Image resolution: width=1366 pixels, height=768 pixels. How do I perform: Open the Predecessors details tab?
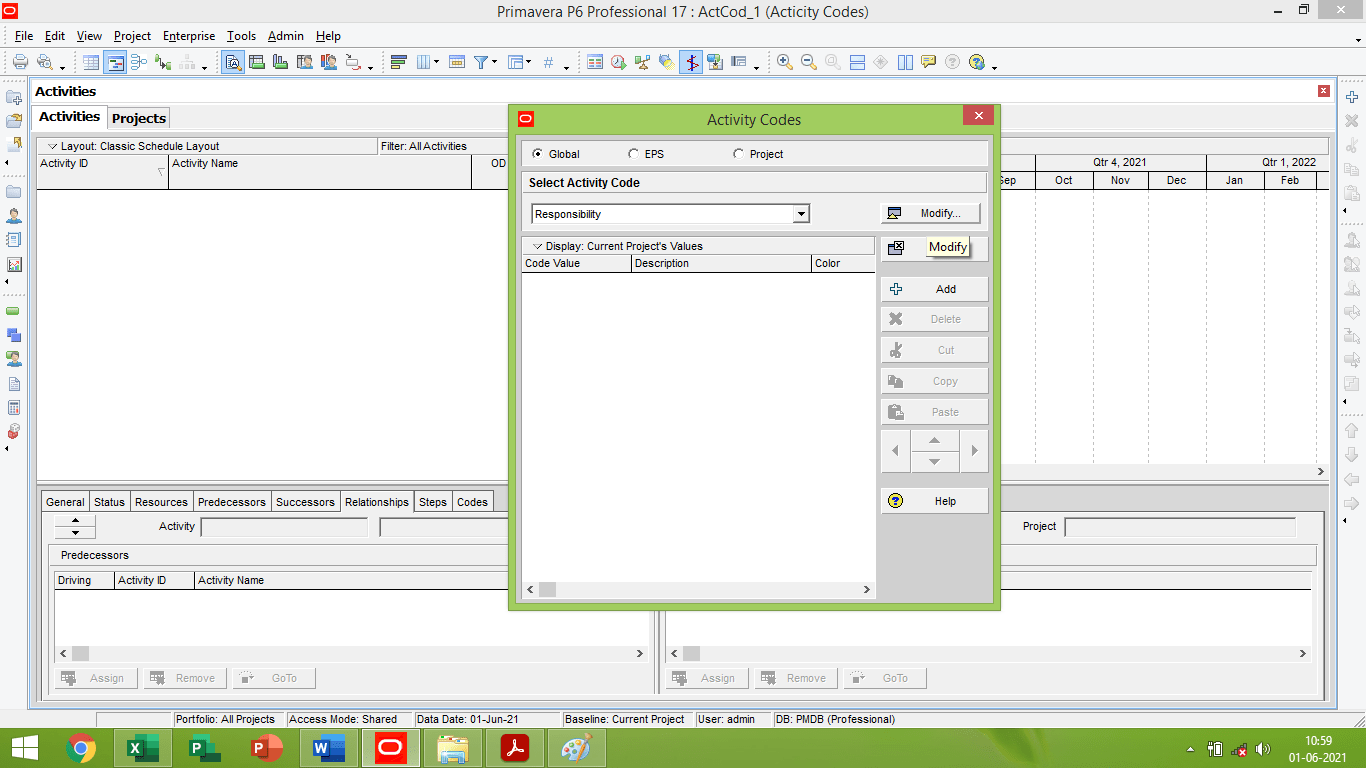pyautogui.click(x=232, y=502)
